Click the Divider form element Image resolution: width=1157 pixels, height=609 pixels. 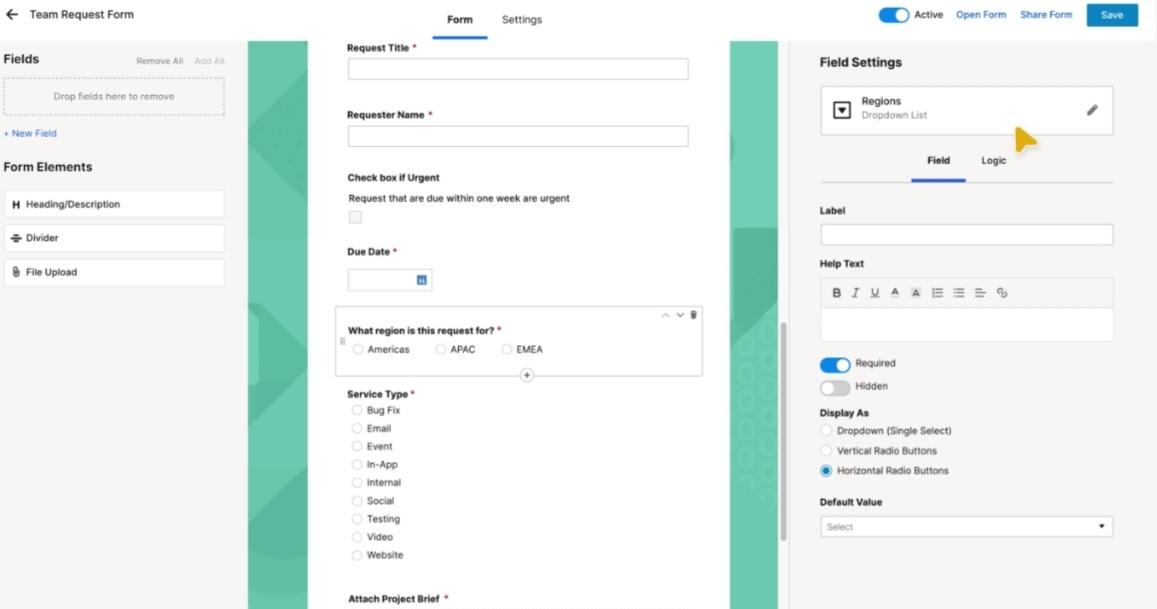point(114,238)
